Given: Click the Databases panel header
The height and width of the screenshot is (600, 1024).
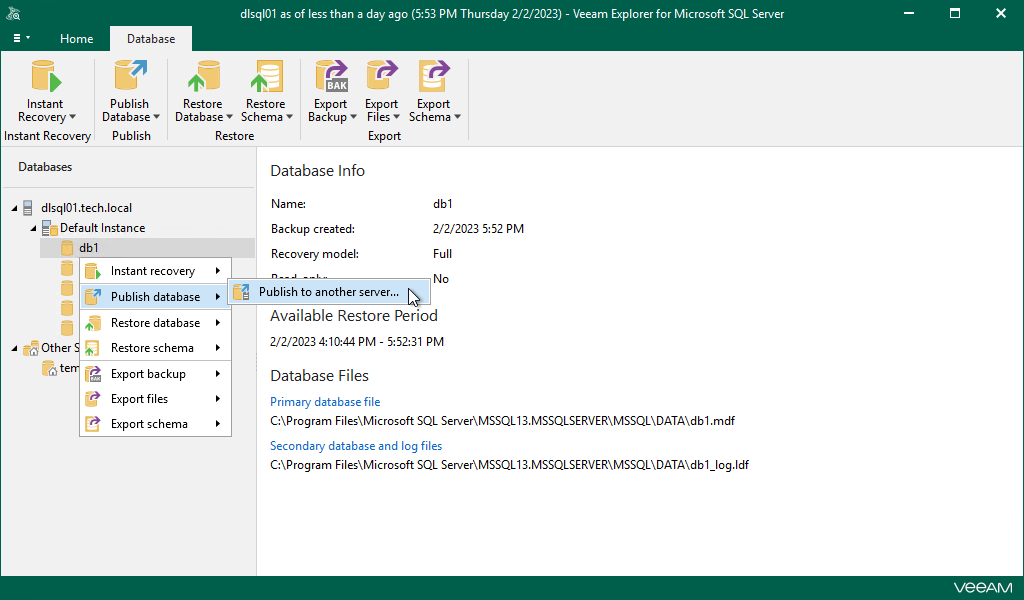Looking at the screenshot, I should point(45,167).
